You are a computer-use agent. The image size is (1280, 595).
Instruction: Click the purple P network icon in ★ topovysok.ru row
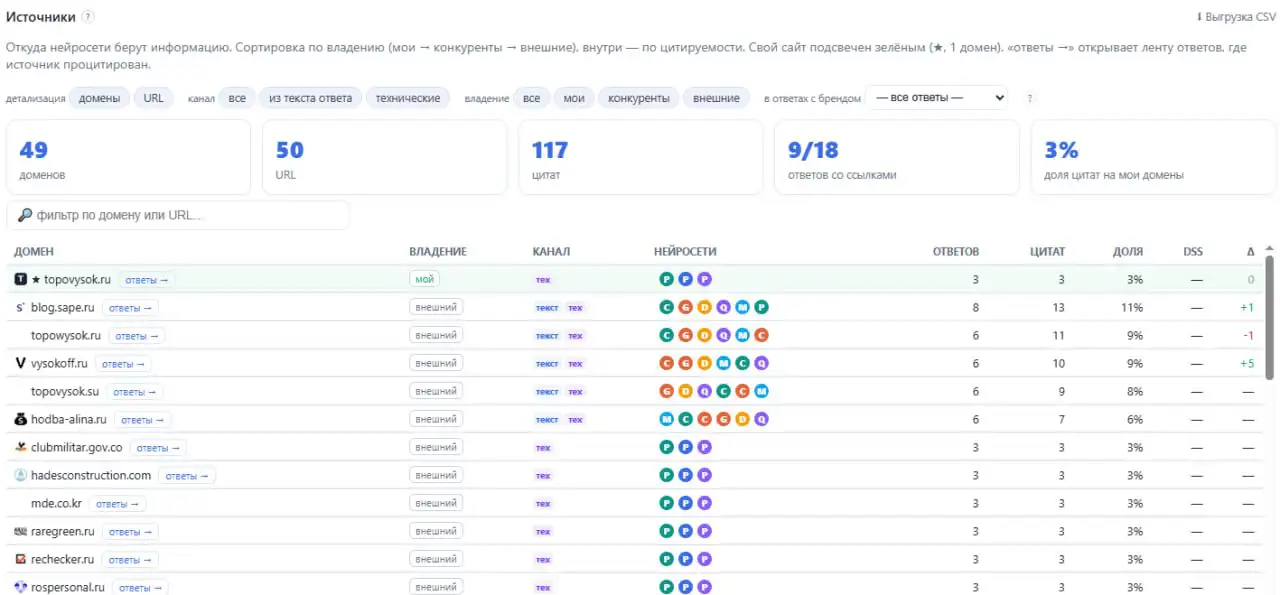[x=704, y=279]
